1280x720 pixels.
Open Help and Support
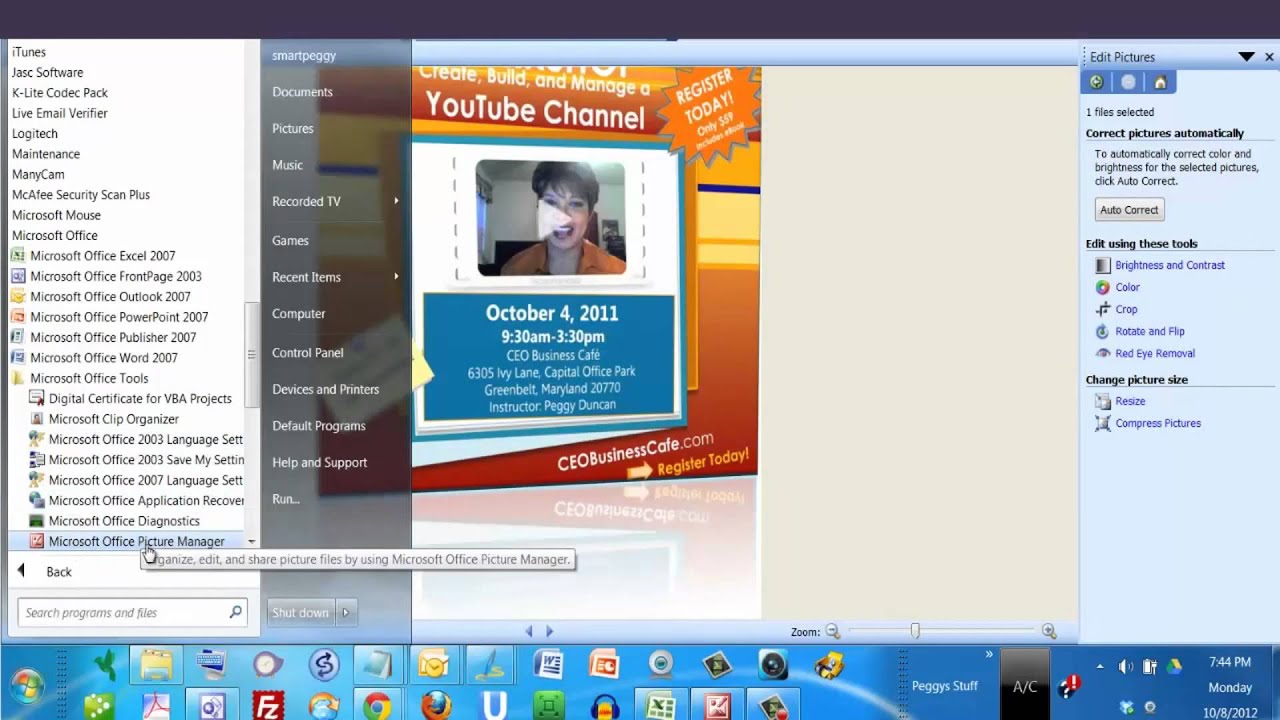[x=320, y=462]
